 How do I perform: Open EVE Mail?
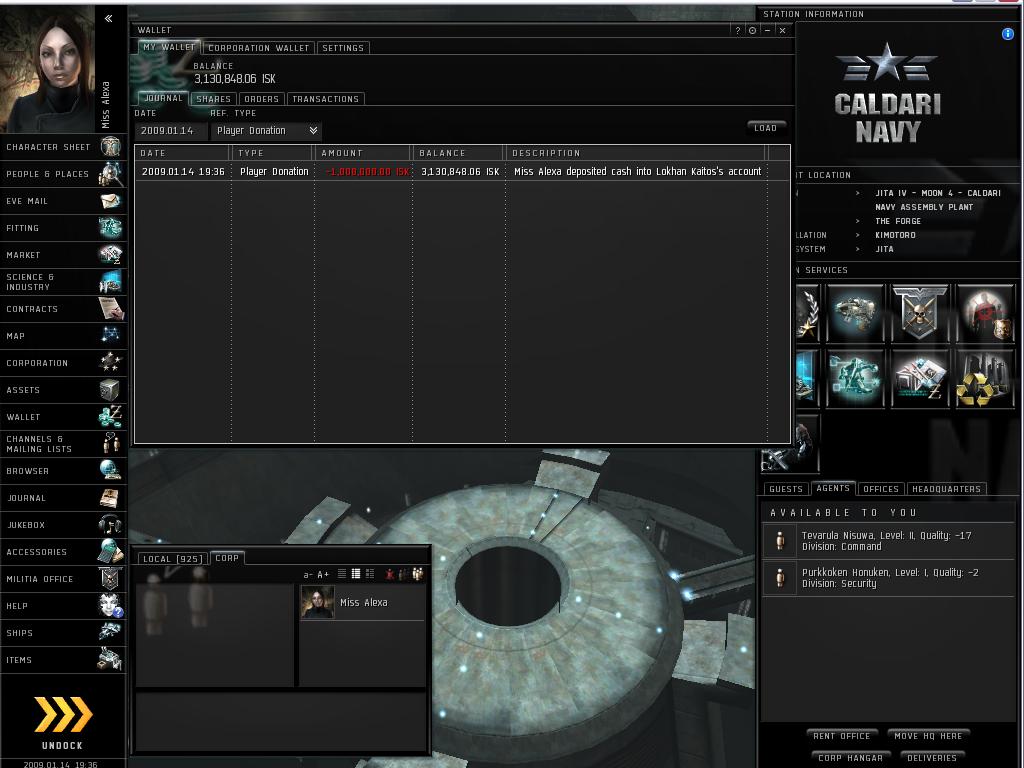[63, 201]
